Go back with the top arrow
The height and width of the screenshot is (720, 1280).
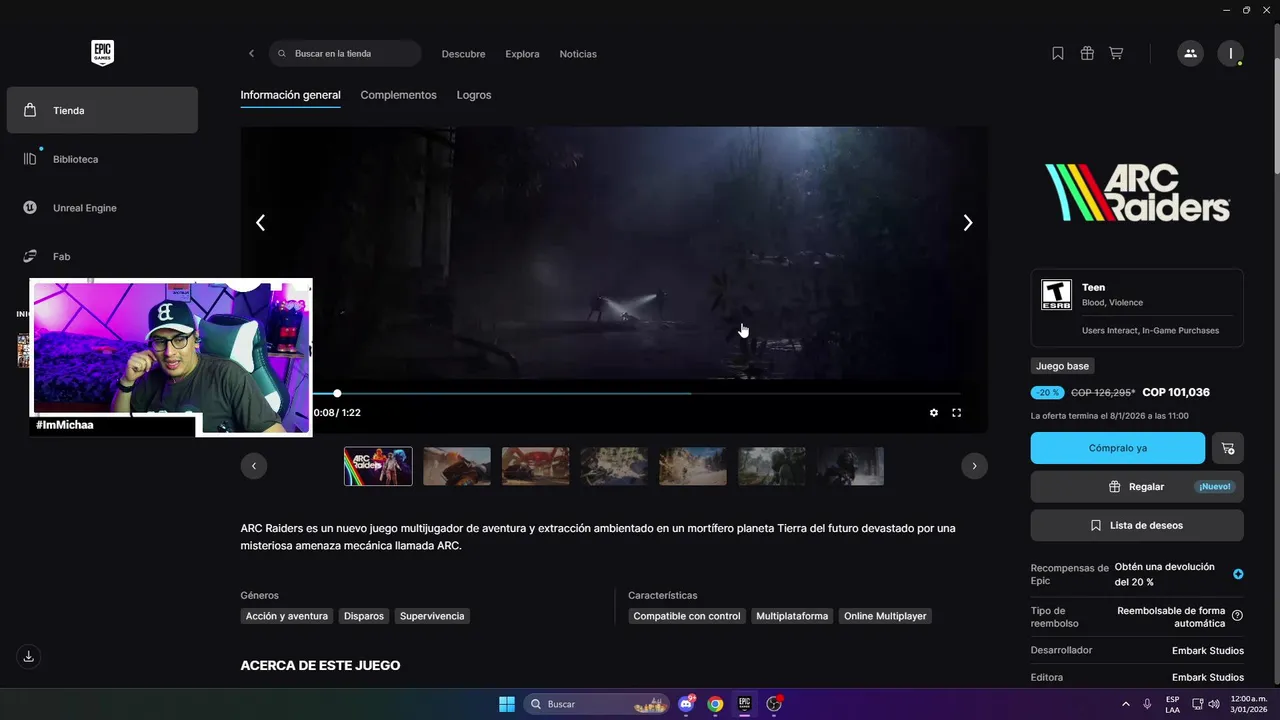tap(251, 54)
